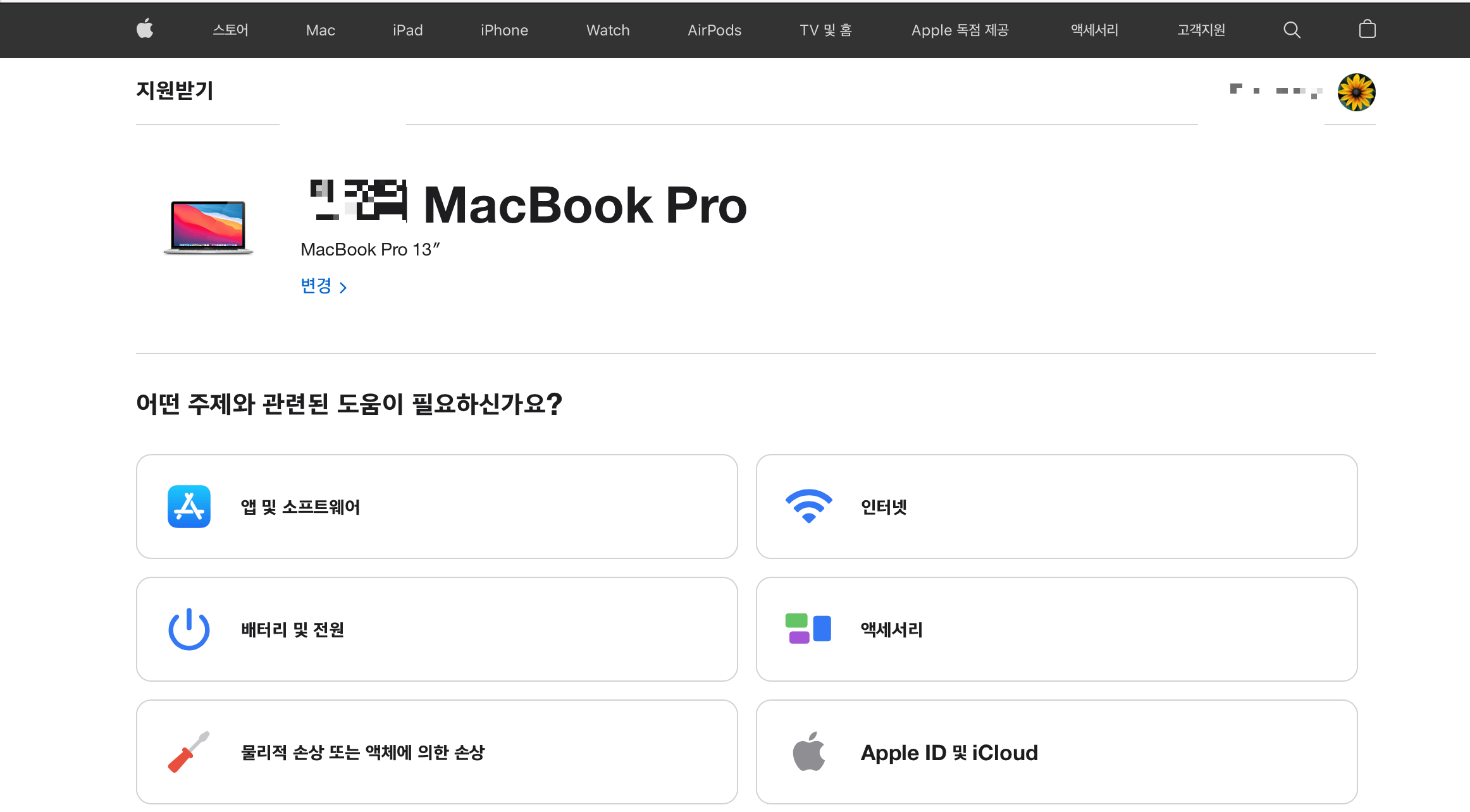Click the App Store icon on 앱 및 소프트웨어 card
1470x812 pixels.
(188, 506)
